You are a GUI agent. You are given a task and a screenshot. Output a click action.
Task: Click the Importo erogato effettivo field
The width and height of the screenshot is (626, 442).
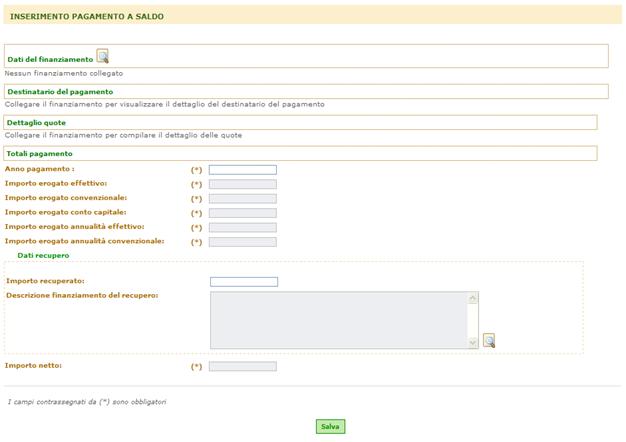[x=243, y=184]
